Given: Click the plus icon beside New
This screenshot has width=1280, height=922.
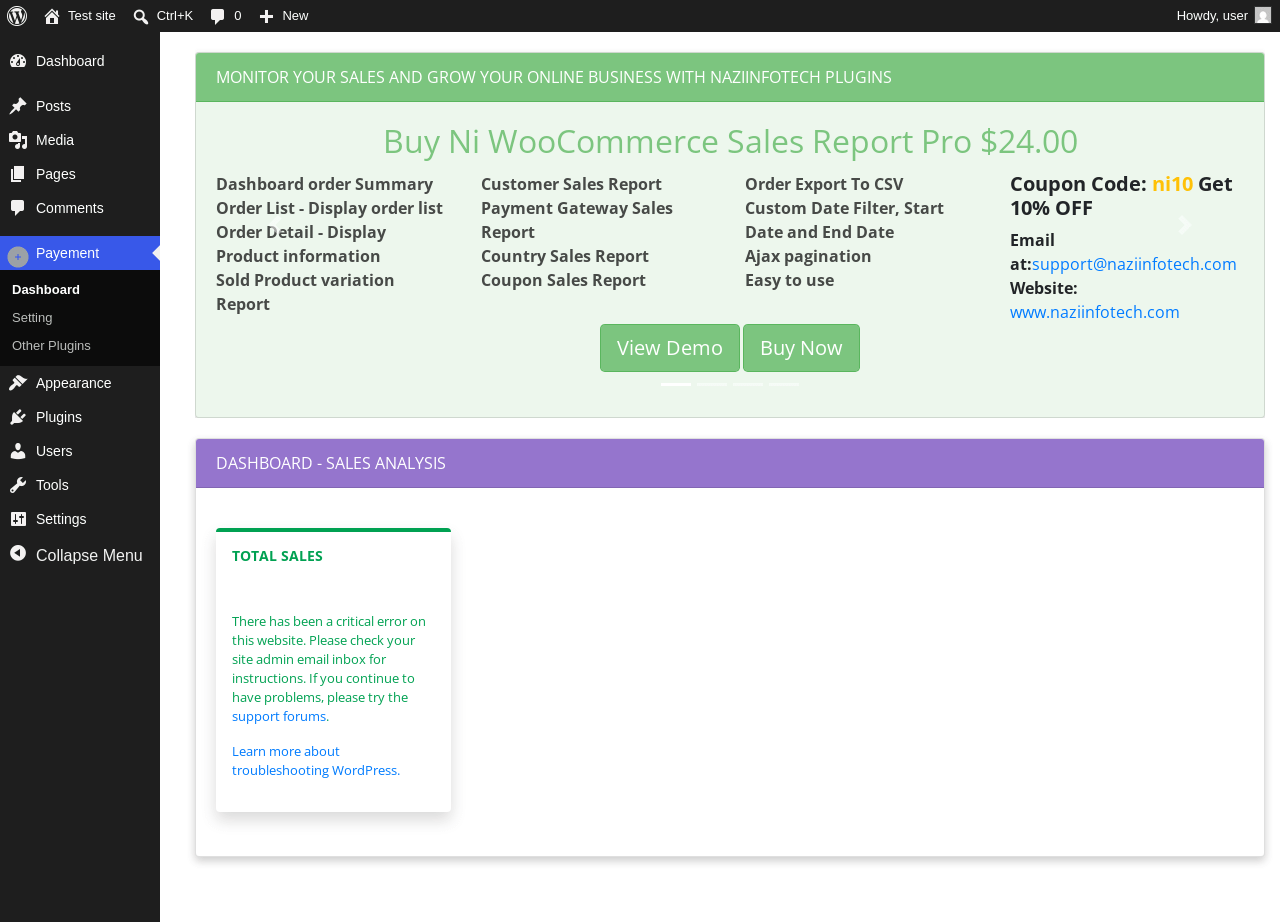Looking at the screenshot, I should [x=267, y=16].
